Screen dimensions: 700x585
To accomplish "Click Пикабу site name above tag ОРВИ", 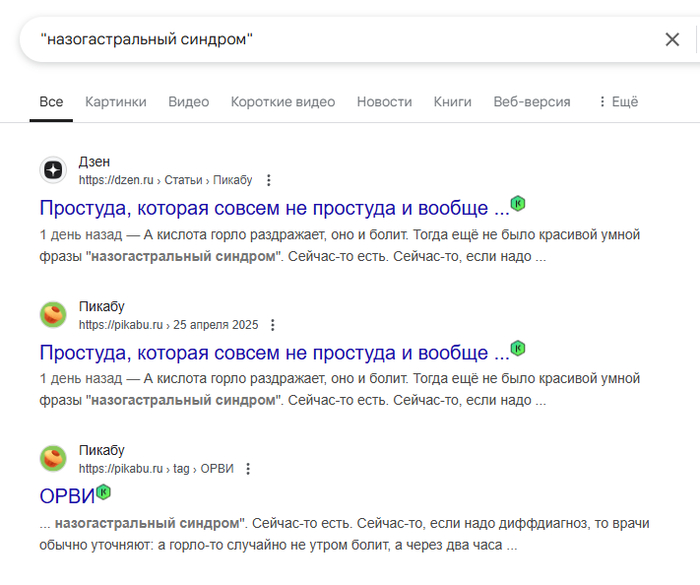I will coord(101,450).
